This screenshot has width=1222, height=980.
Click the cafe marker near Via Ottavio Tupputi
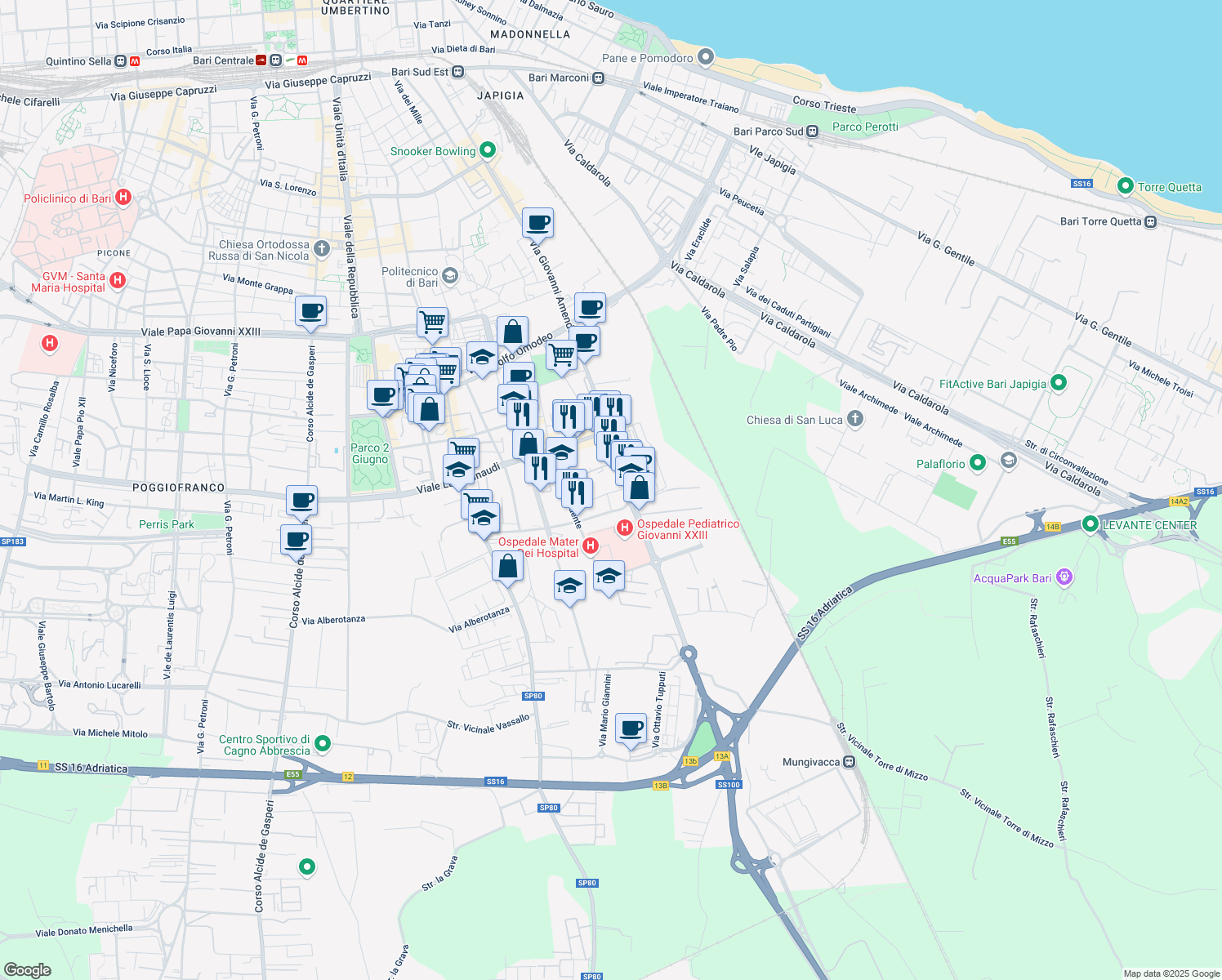click(x=631, y=728)
